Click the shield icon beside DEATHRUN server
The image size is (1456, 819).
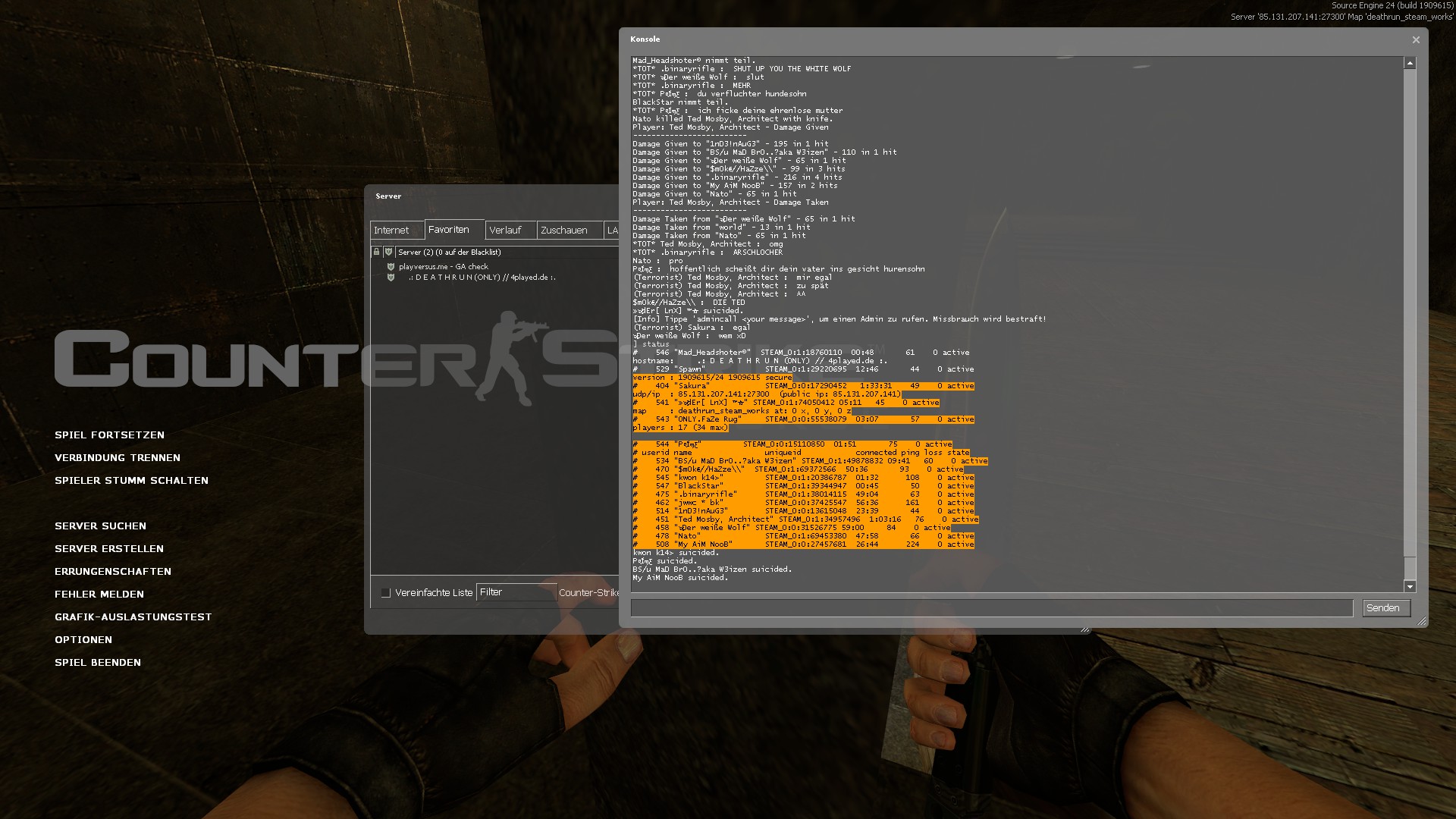(x=391, y=278)
